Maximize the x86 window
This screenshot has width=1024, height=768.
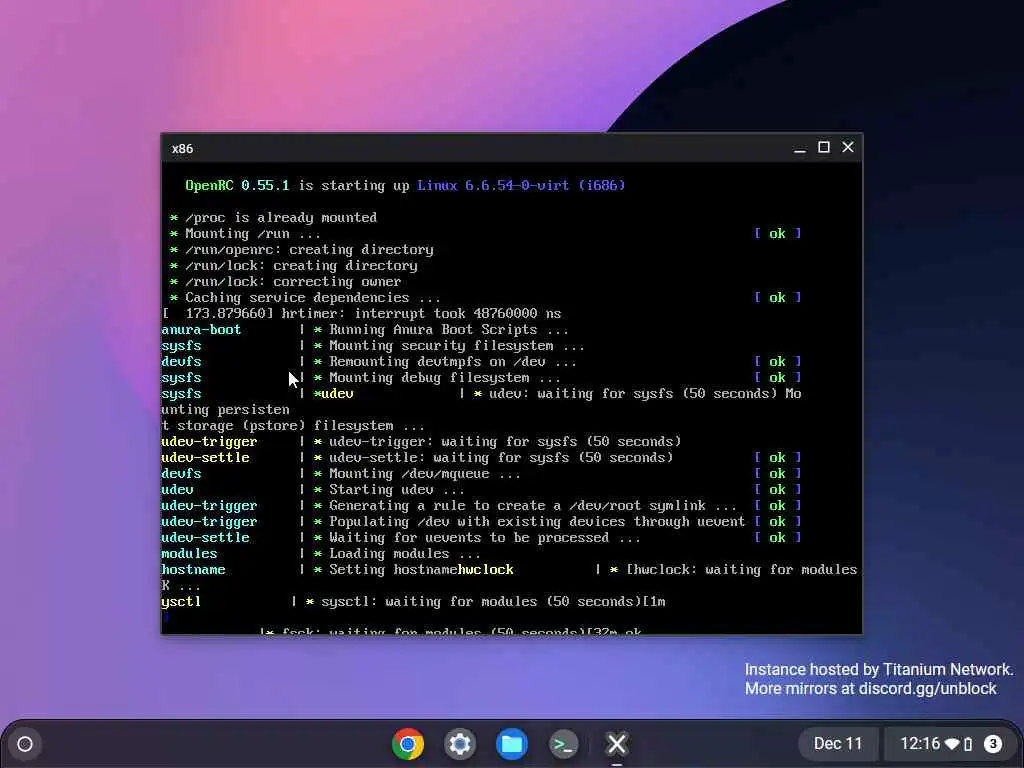pyautogui.click(x=824, y=148)
